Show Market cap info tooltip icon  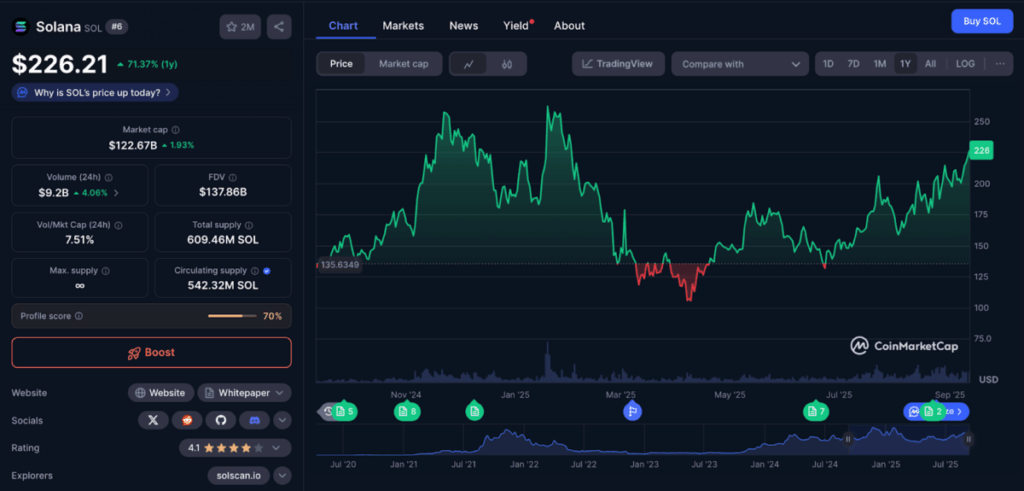[176, 130]
